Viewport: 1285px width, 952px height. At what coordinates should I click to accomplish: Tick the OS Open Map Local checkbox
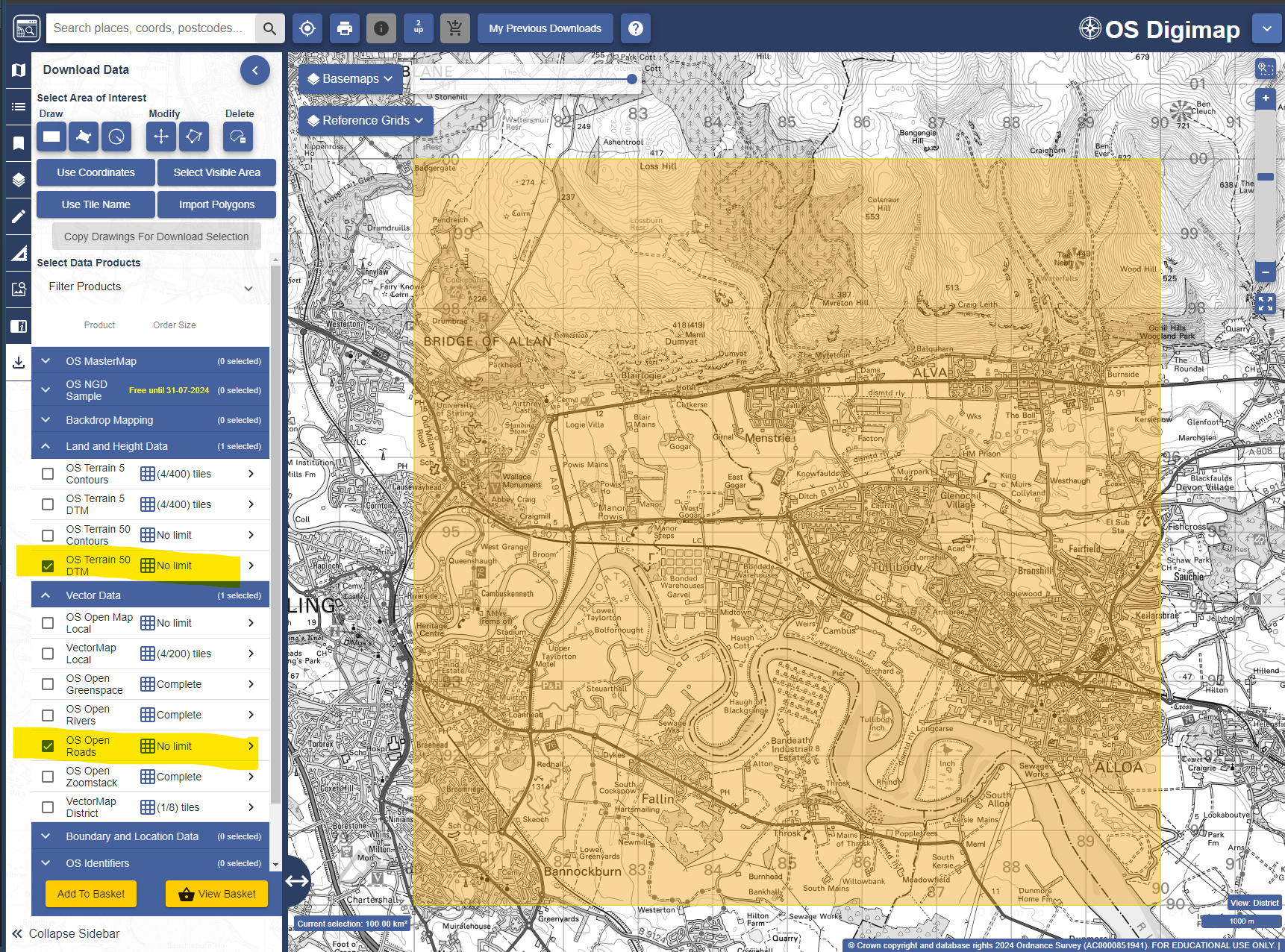[48, 623]
